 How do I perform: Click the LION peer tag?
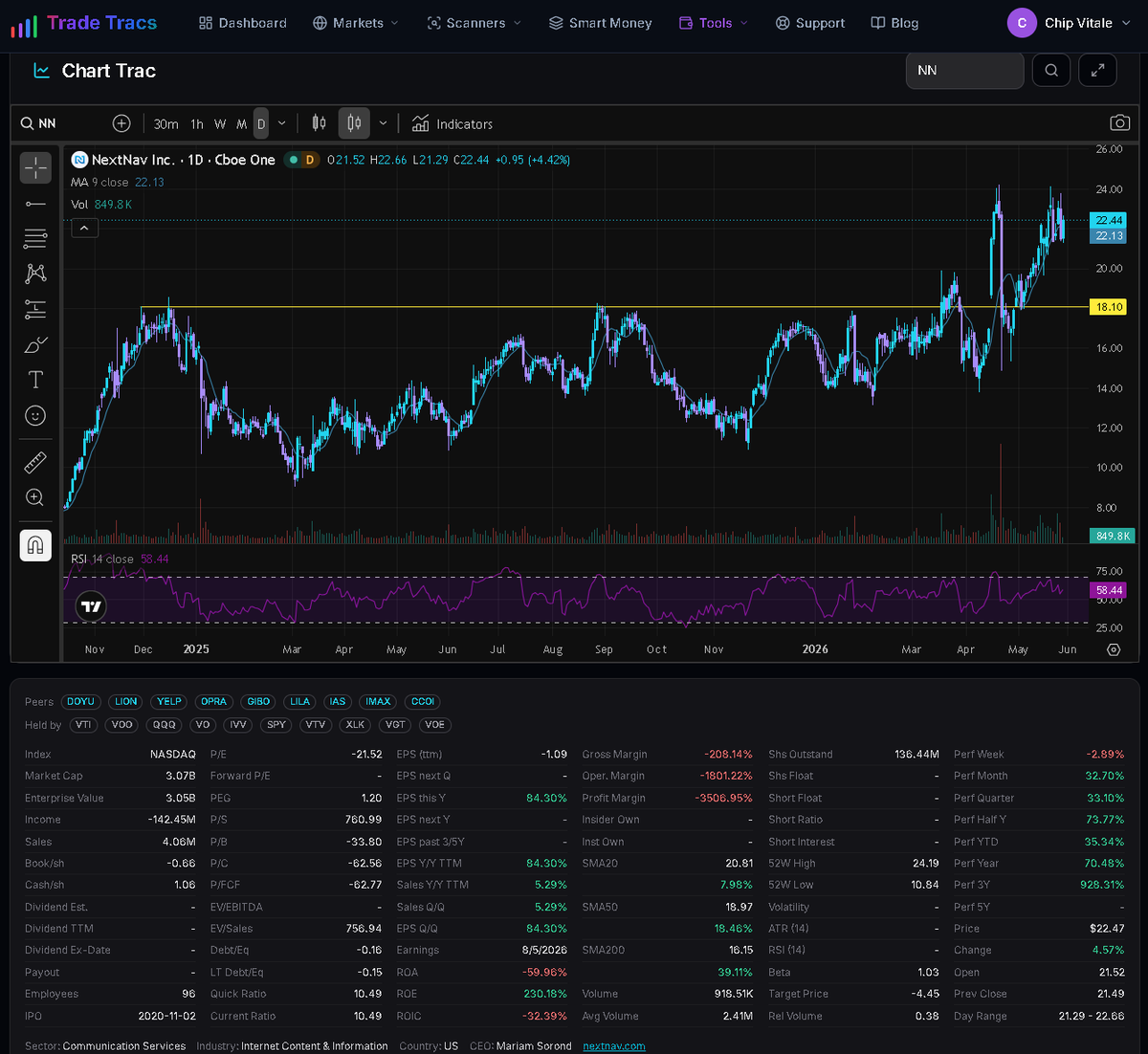point(126,701)
